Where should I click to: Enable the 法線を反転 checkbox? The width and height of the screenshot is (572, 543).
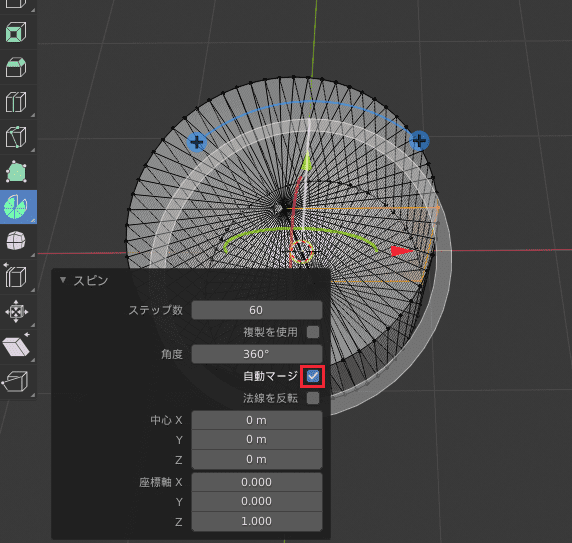[x=313, y=398]
